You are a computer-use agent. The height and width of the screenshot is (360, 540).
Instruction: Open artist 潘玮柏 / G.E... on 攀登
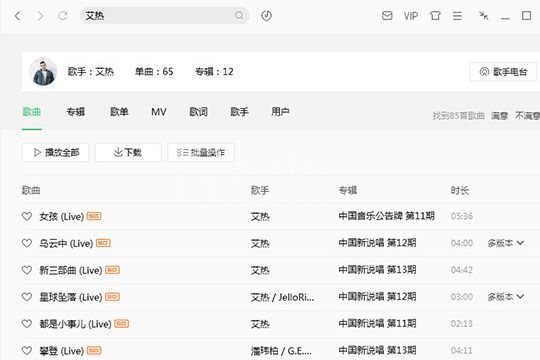pos(281,351)
